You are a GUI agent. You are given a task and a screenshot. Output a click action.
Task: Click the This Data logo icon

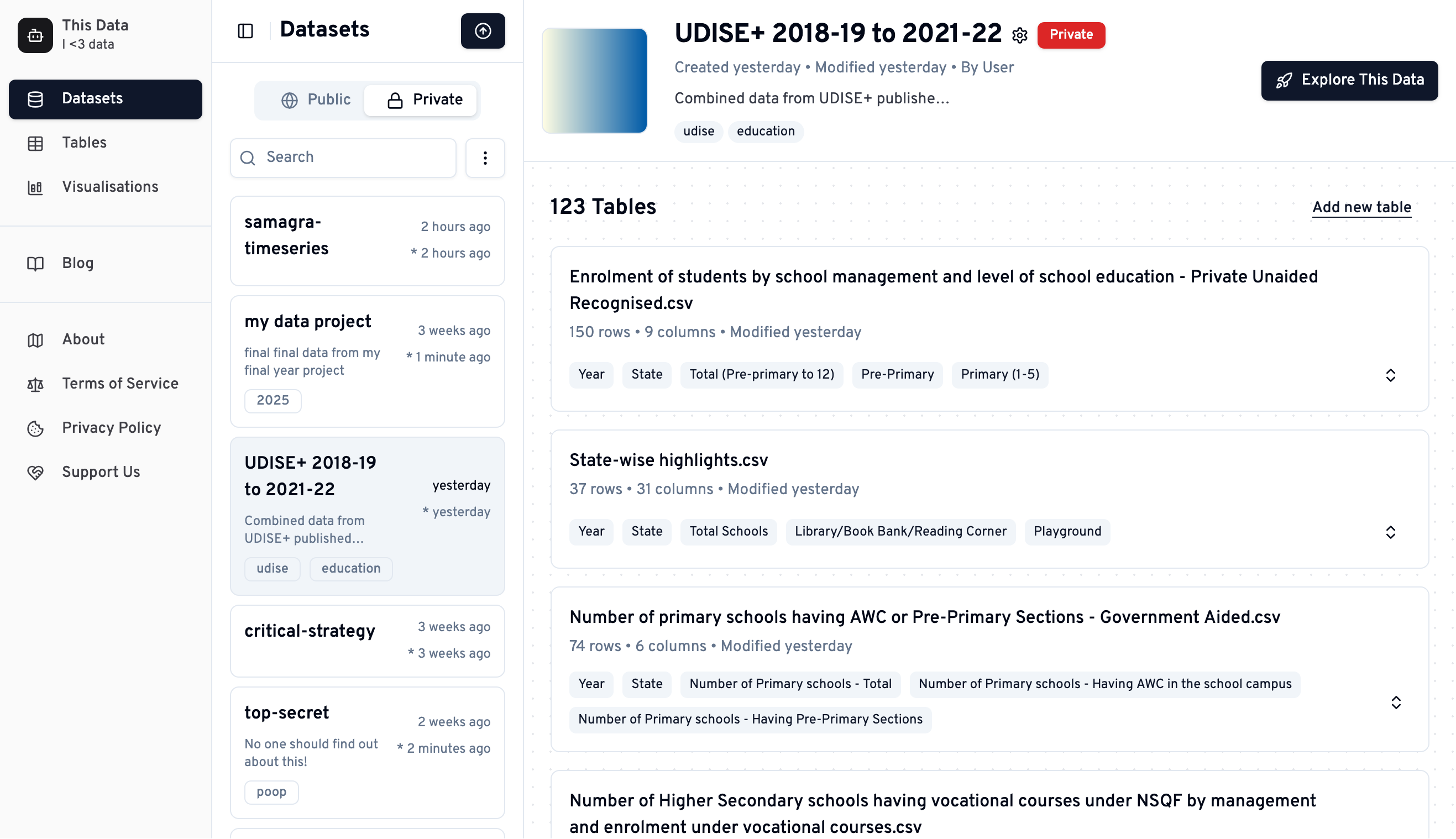35,35
